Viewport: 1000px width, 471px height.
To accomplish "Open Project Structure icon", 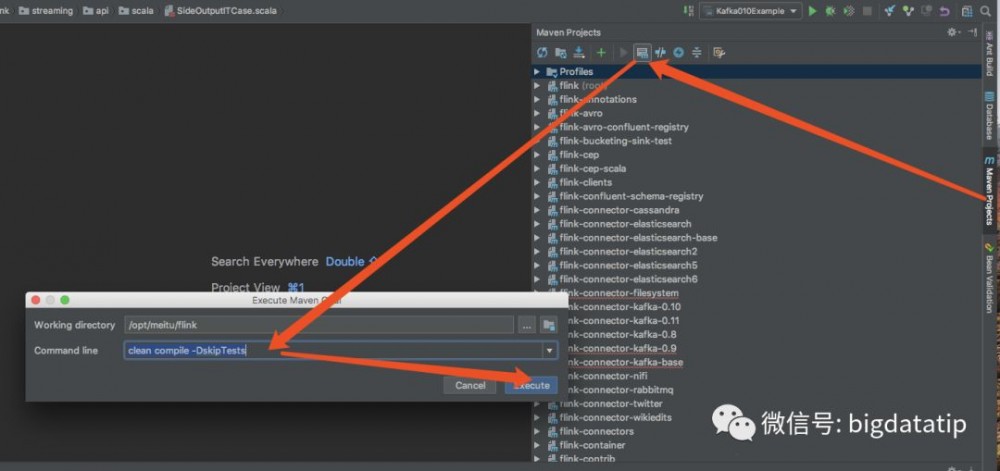I will coord(967,11).
